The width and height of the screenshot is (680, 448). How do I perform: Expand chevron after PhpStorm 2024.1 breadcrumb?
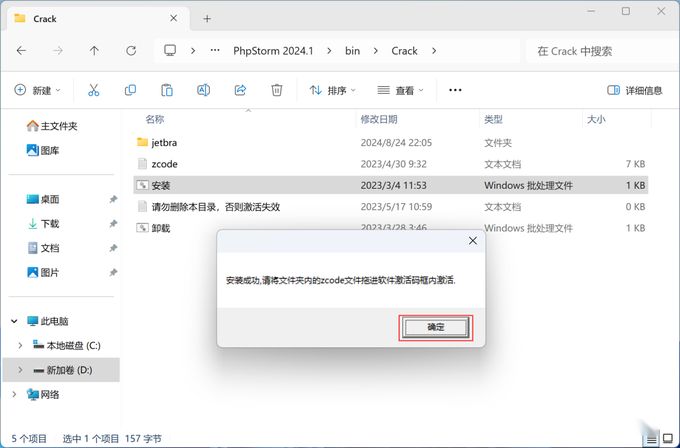coord(330,51)
